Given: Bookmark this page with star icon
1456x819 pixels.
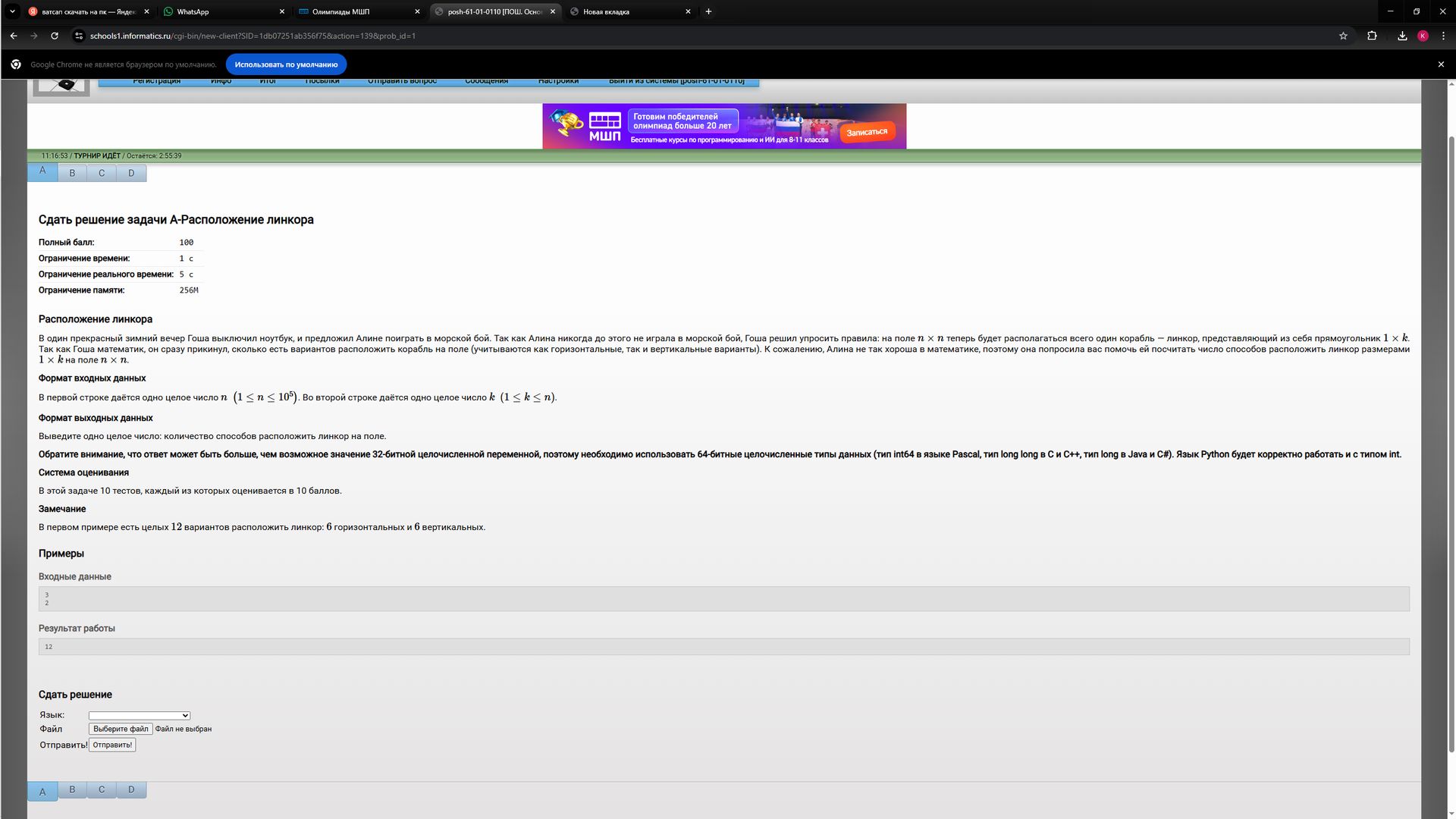Looking at the screenshot, I should click(1343, 36).
